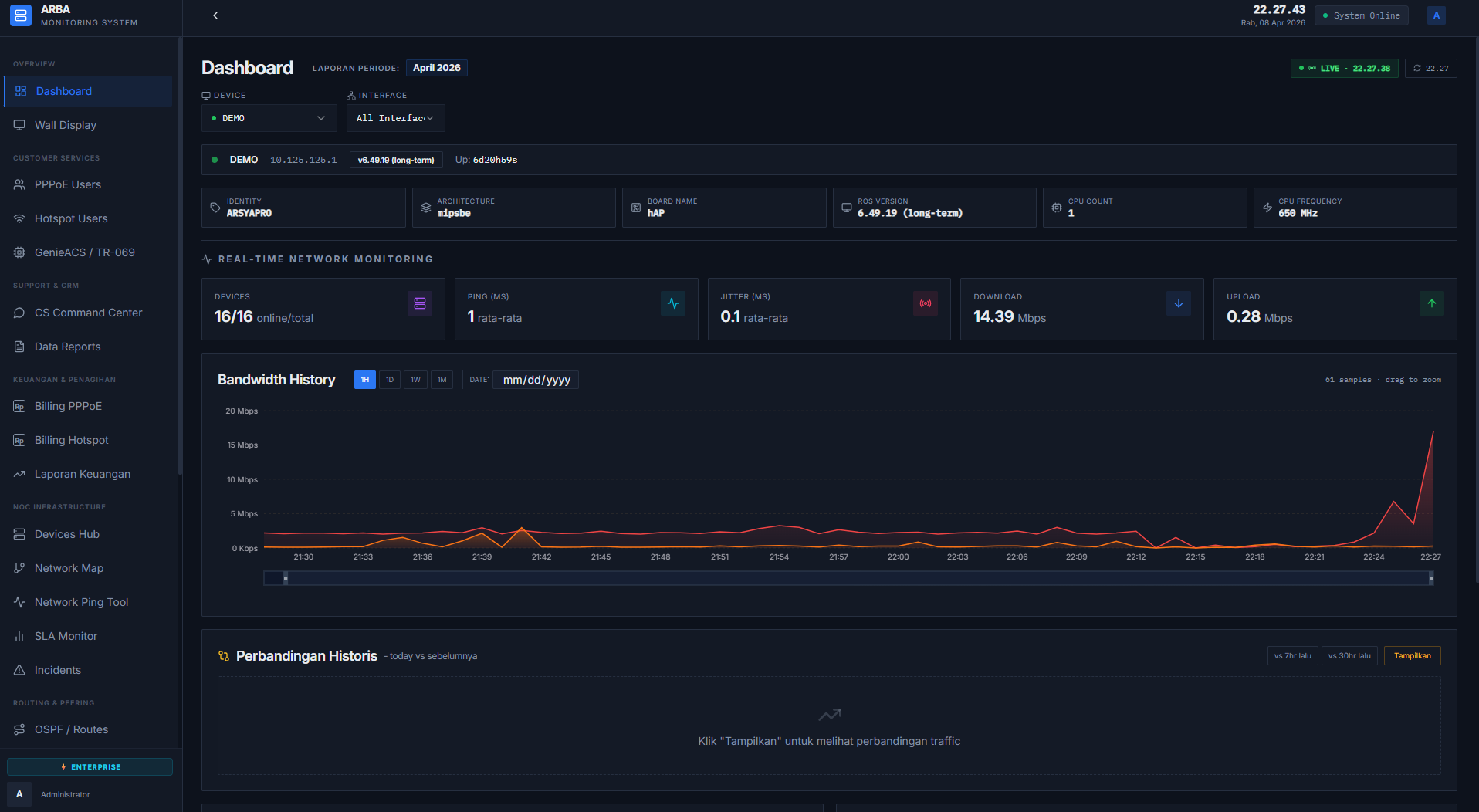Click the upload arrow icon

[x=1432, y=303]
